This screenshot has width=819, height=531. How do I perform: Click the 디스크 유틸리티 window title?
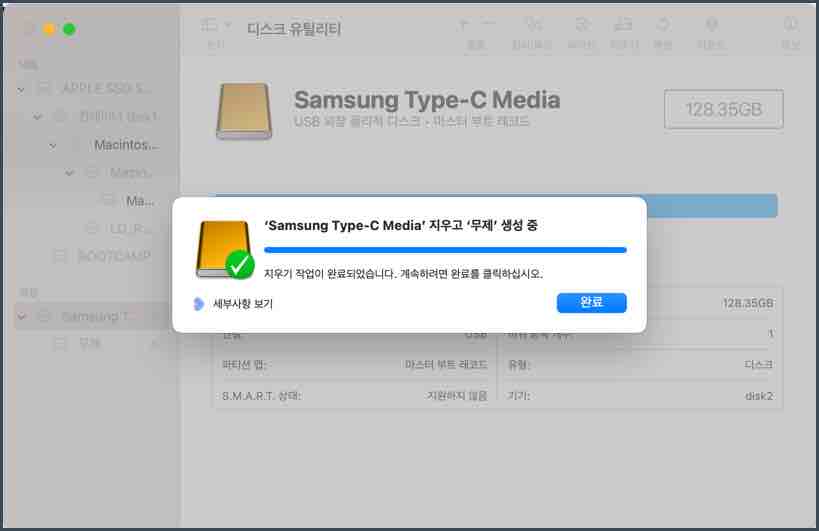pos(294,29)
